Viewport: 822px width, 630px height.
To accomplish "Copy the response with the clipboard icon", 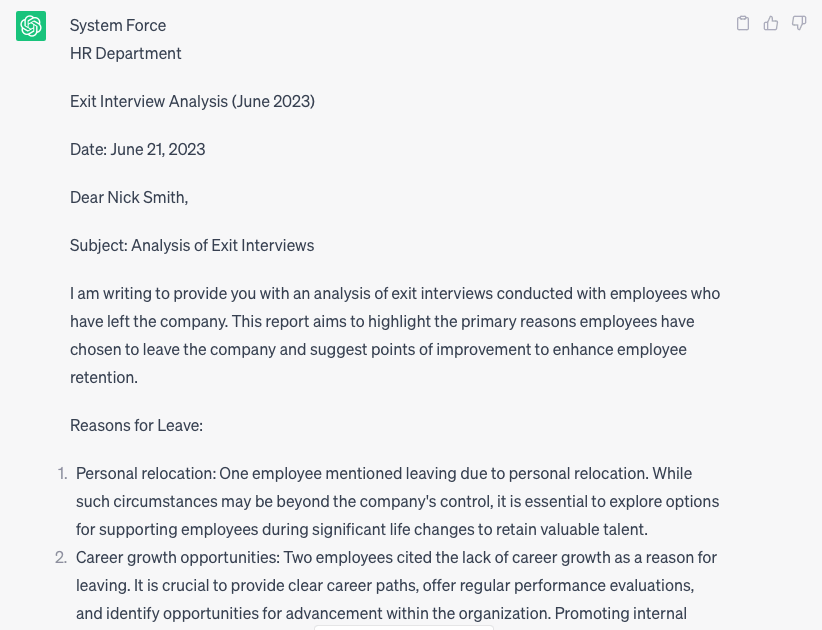I will tap(743, 23).
